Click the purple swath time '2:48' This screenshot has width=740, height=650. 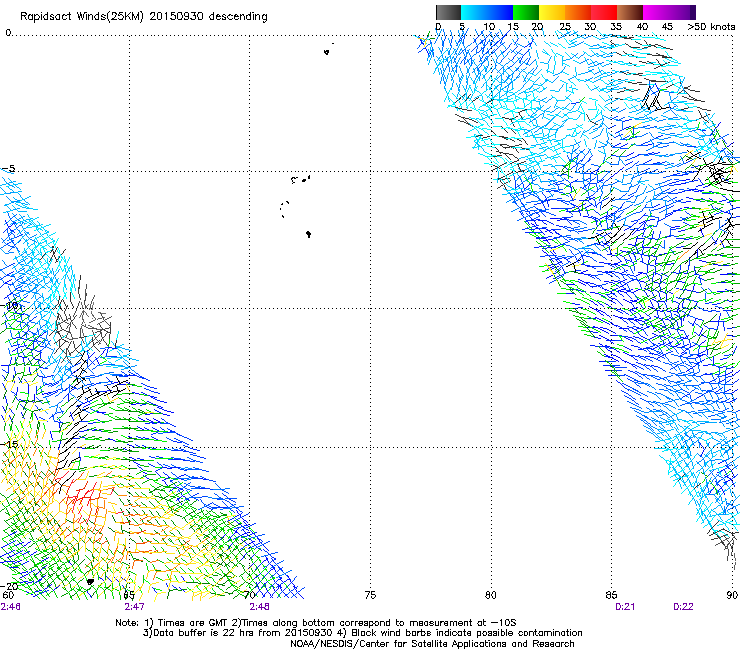260,607
